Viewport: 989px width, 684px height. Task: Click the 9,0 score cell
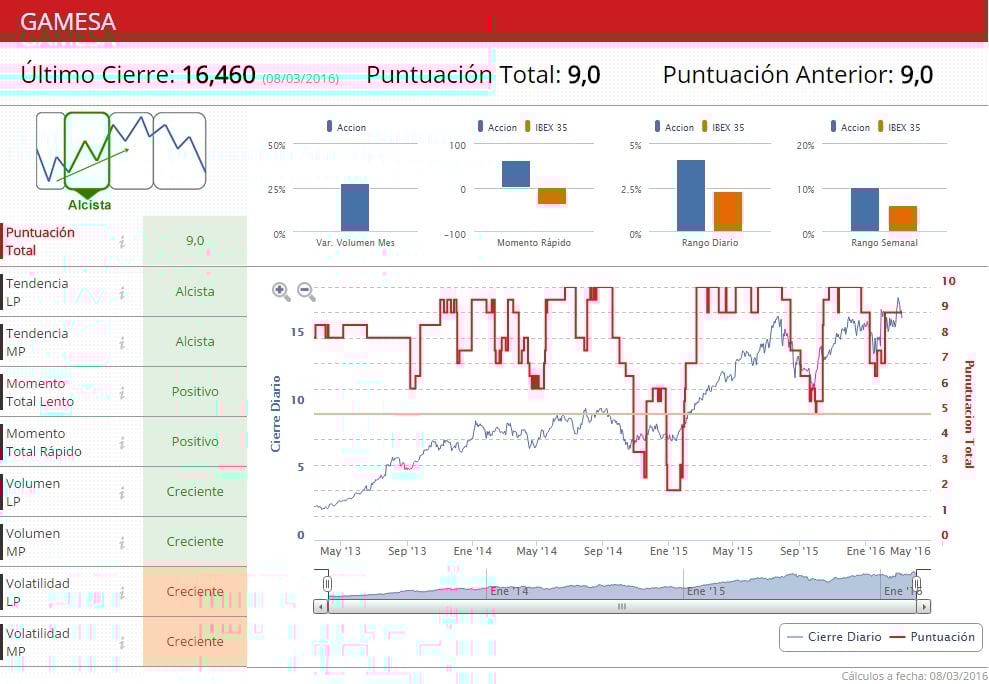(x=195, y=240)
